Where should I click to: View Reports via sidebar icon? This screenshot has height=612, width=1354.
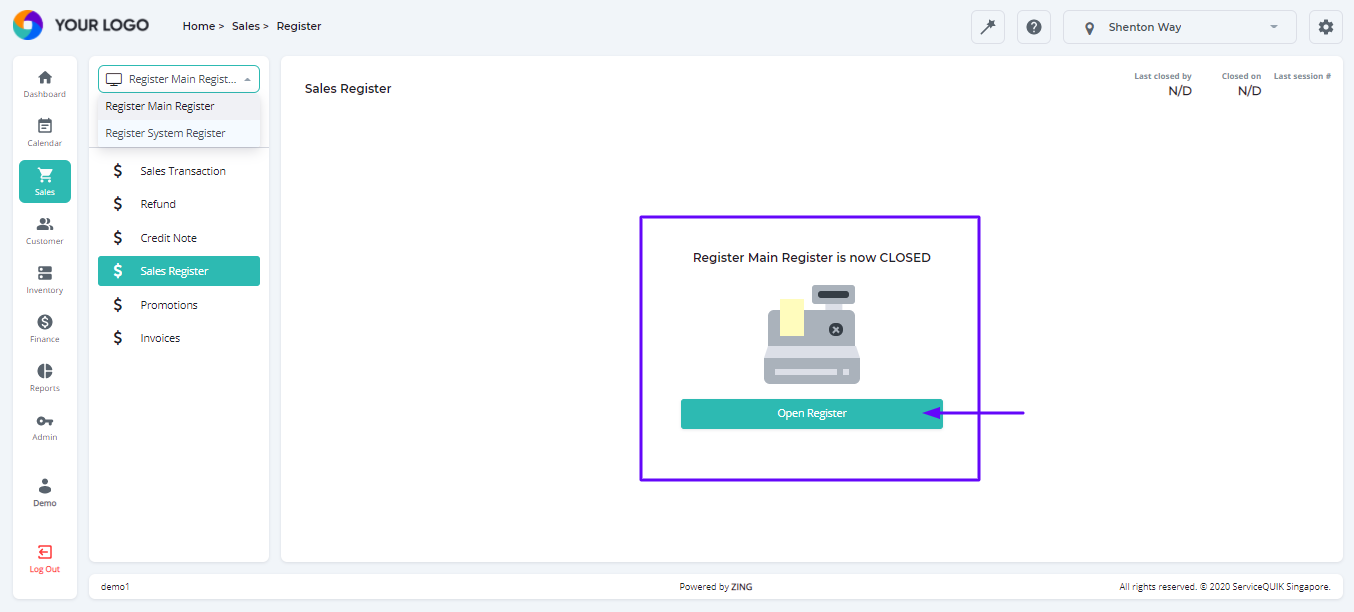click(x=44, y=377)
